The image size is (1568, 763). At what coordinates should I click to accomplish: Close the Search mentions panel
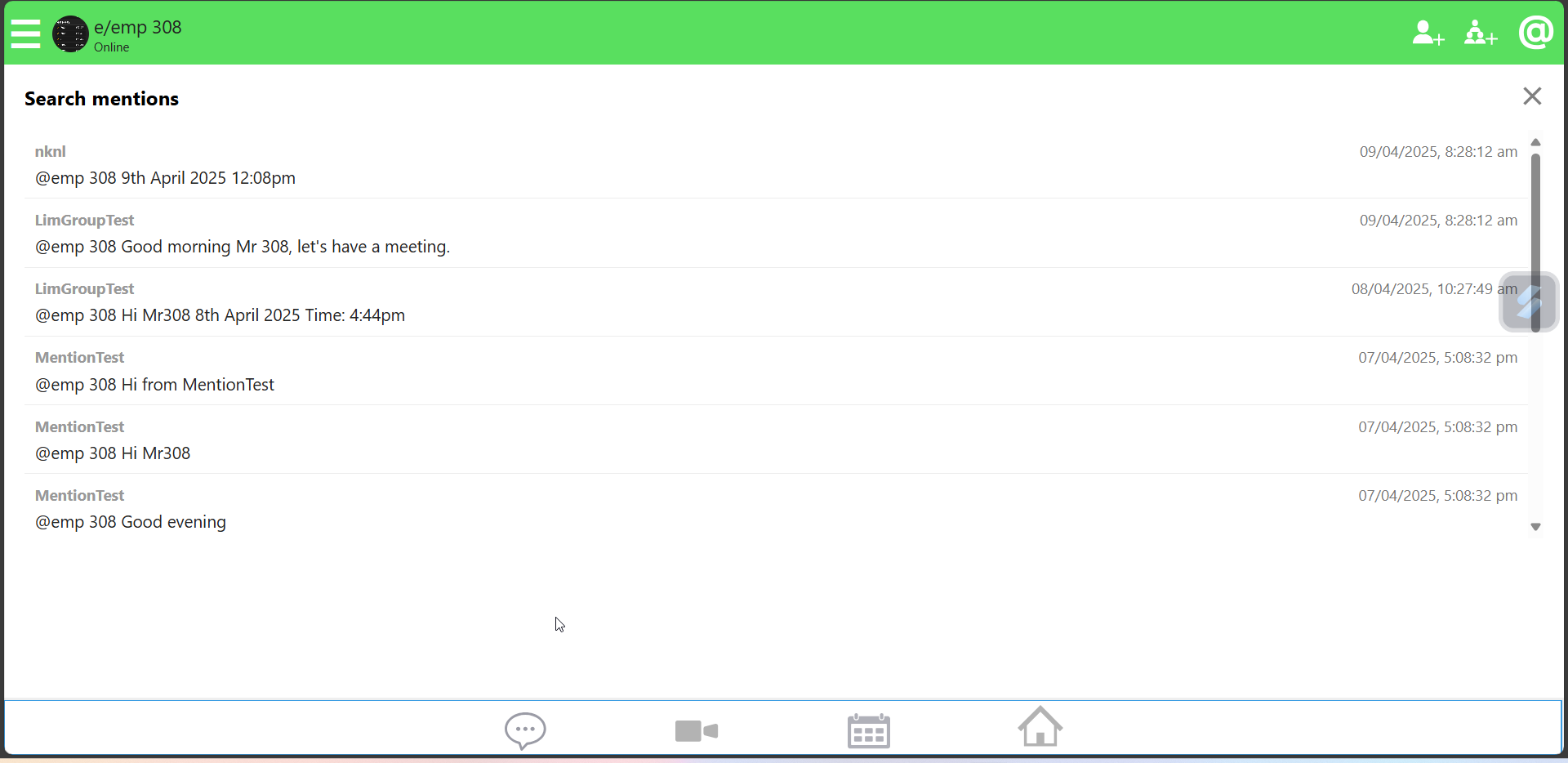pyautogui.click(x=1532, y=96)
